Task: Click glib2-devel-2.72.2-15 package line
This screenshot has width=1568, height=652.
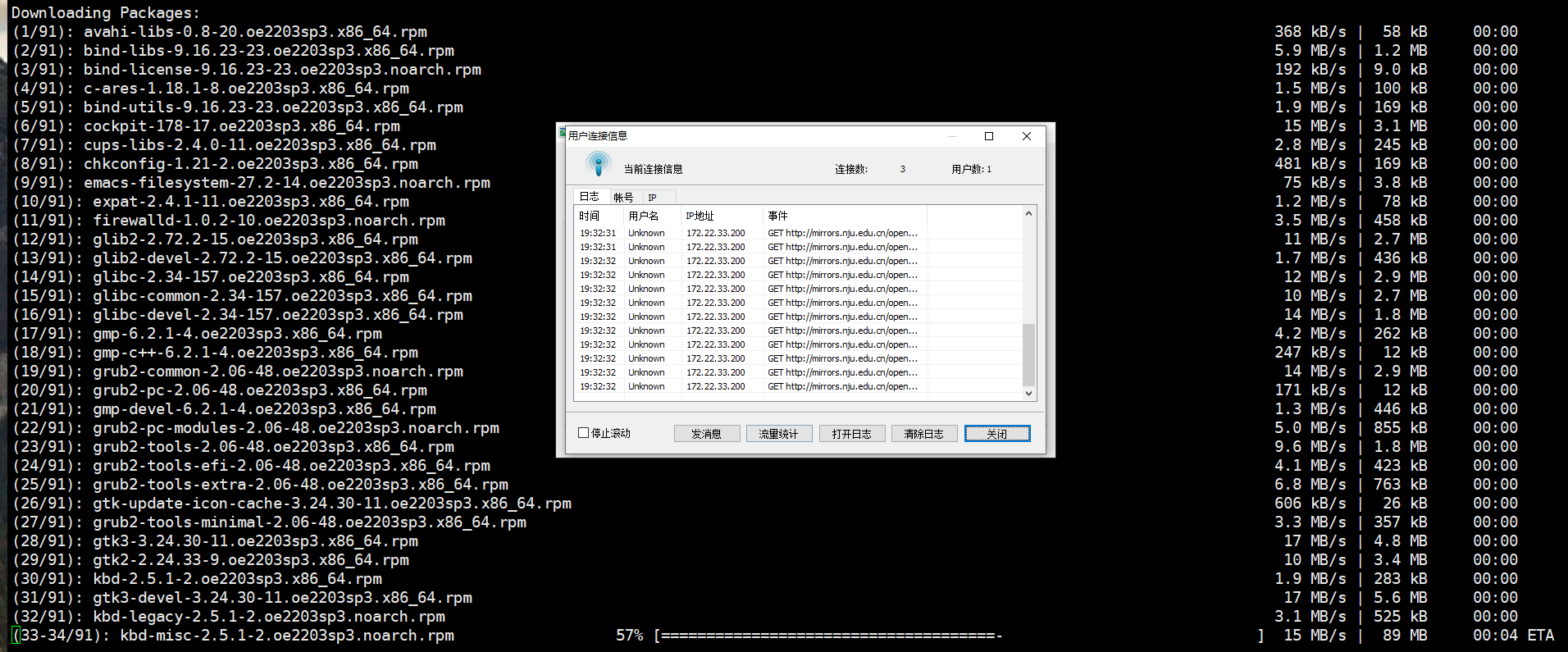Action: (242, 258)
